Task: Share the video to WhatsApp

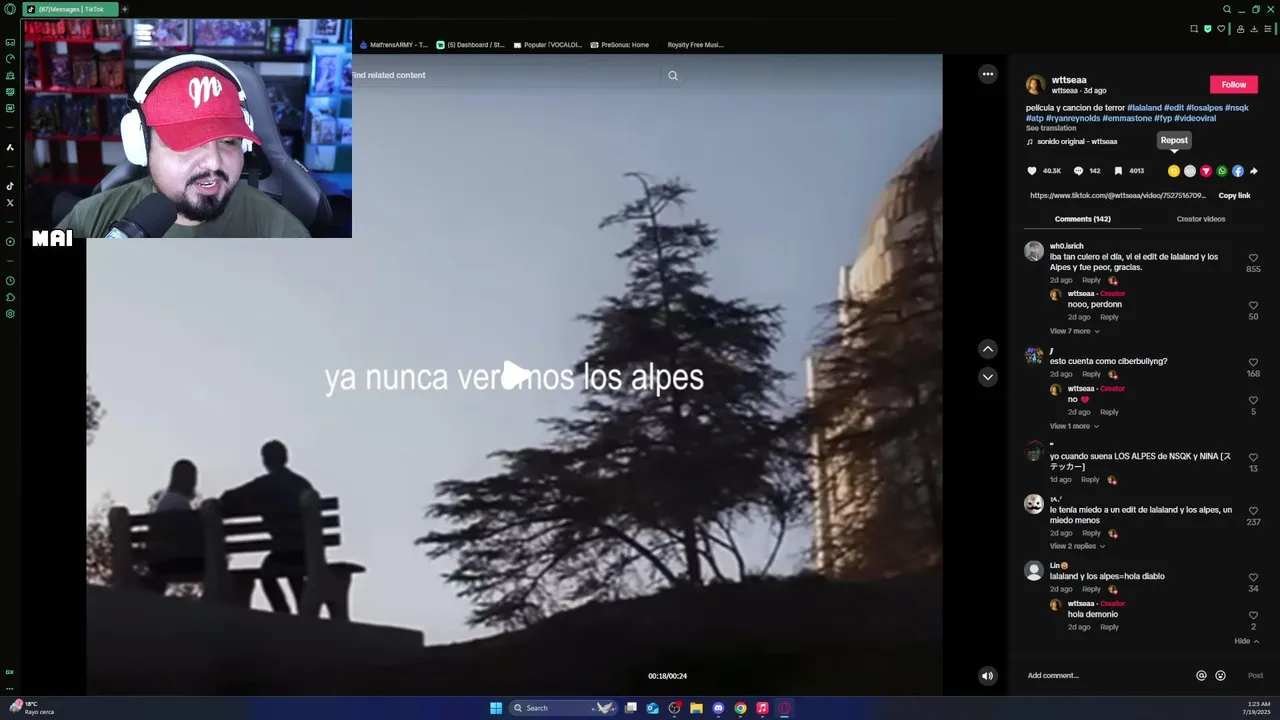Action: (1222, 171)
